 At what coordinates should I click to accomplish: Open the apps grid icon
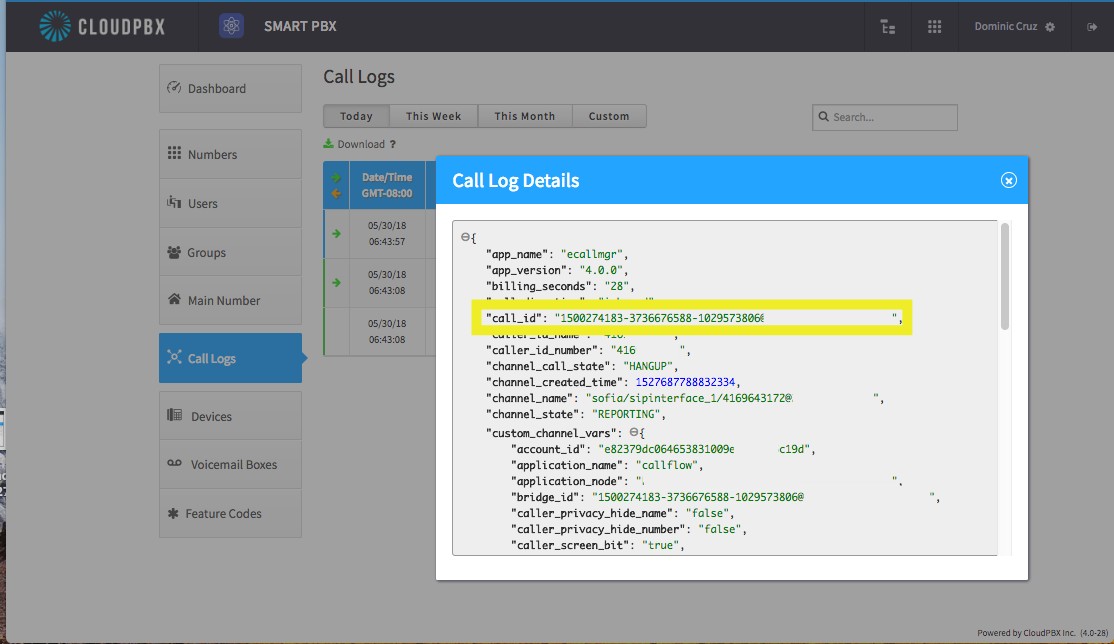coord(934,26)
